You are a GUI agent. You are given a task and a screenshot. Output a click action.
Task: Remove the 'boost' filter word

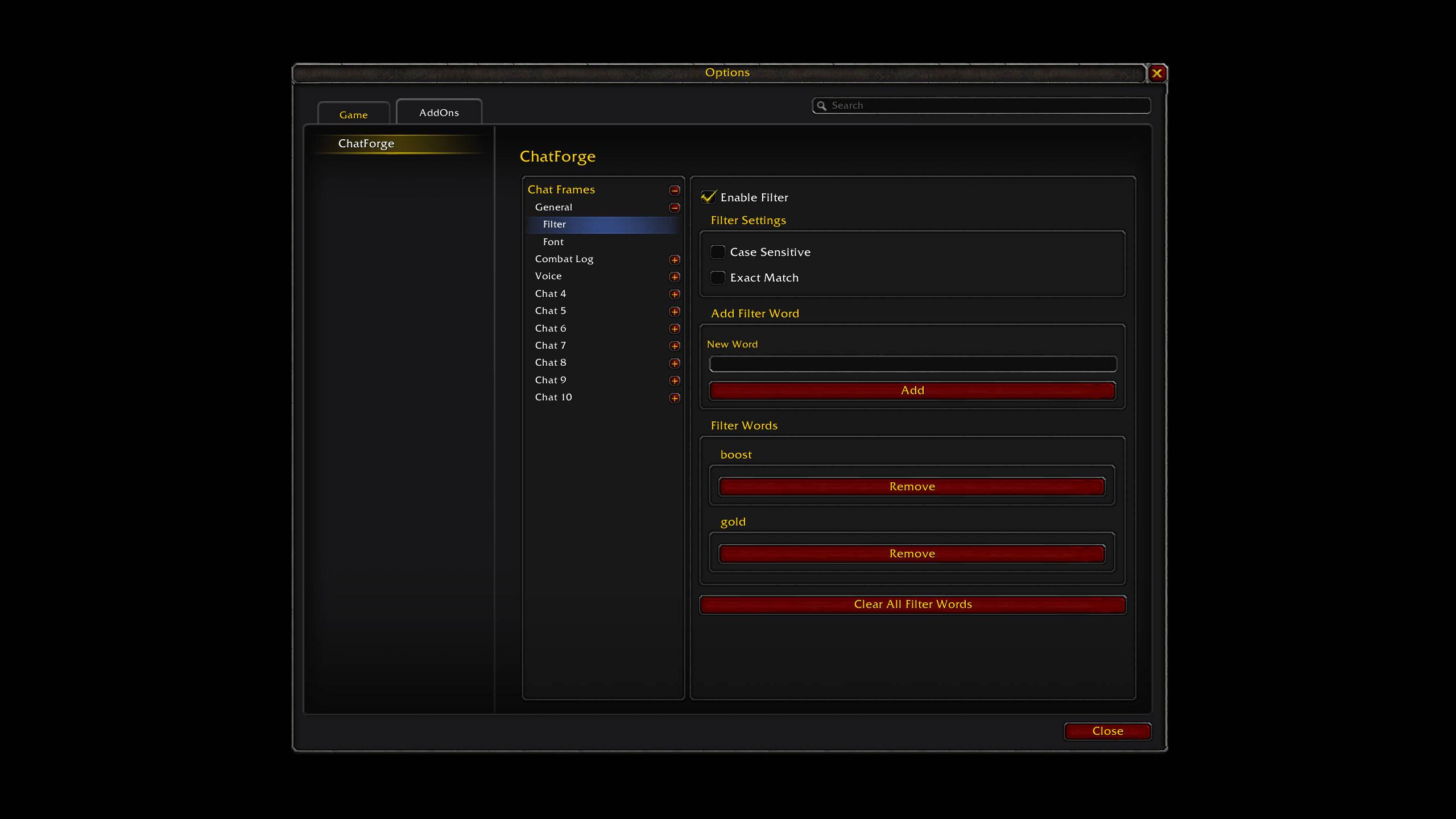pos(912,487)
